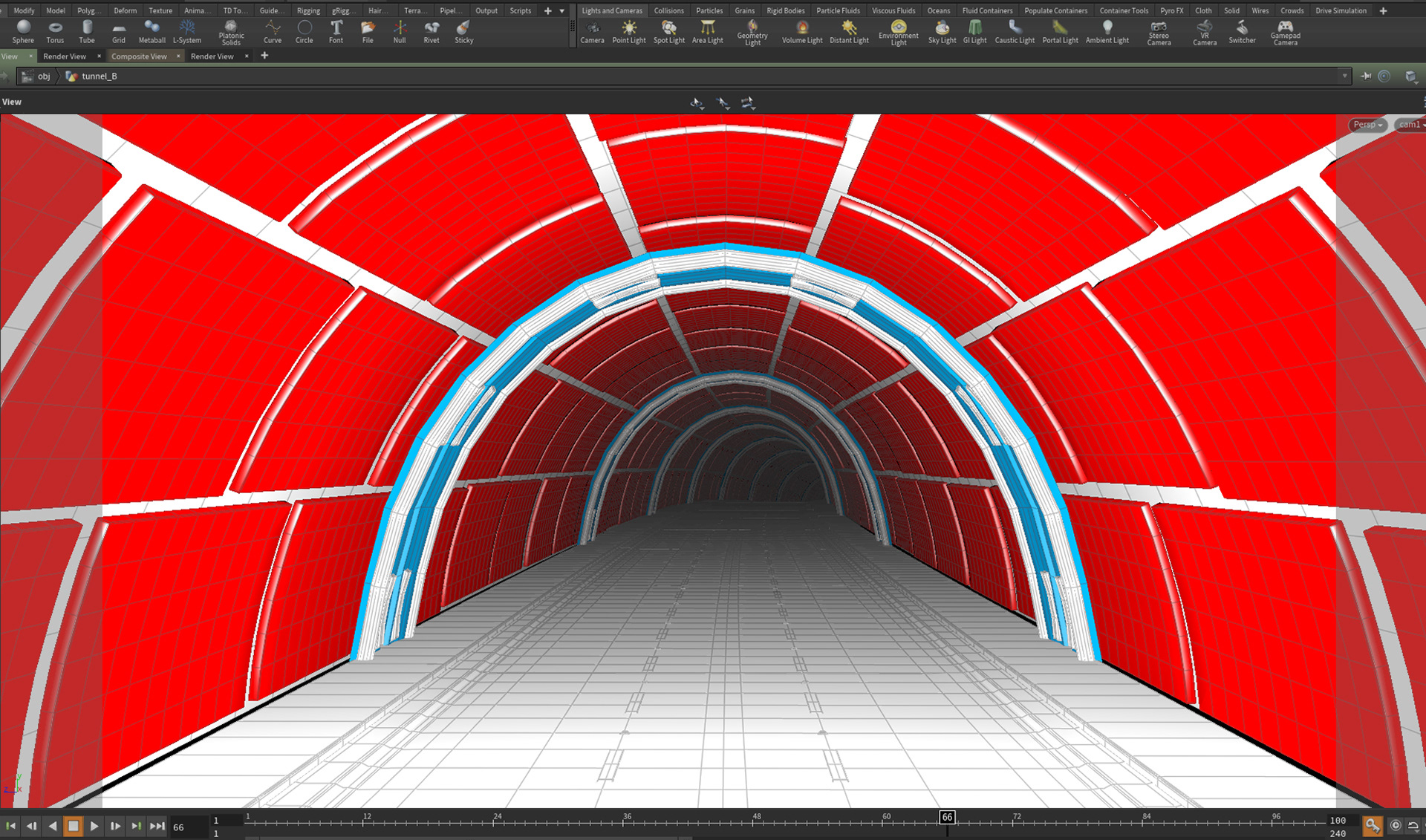1426x840 pixels.
Task: Add a new pane tab
Action: coord(264,56)
